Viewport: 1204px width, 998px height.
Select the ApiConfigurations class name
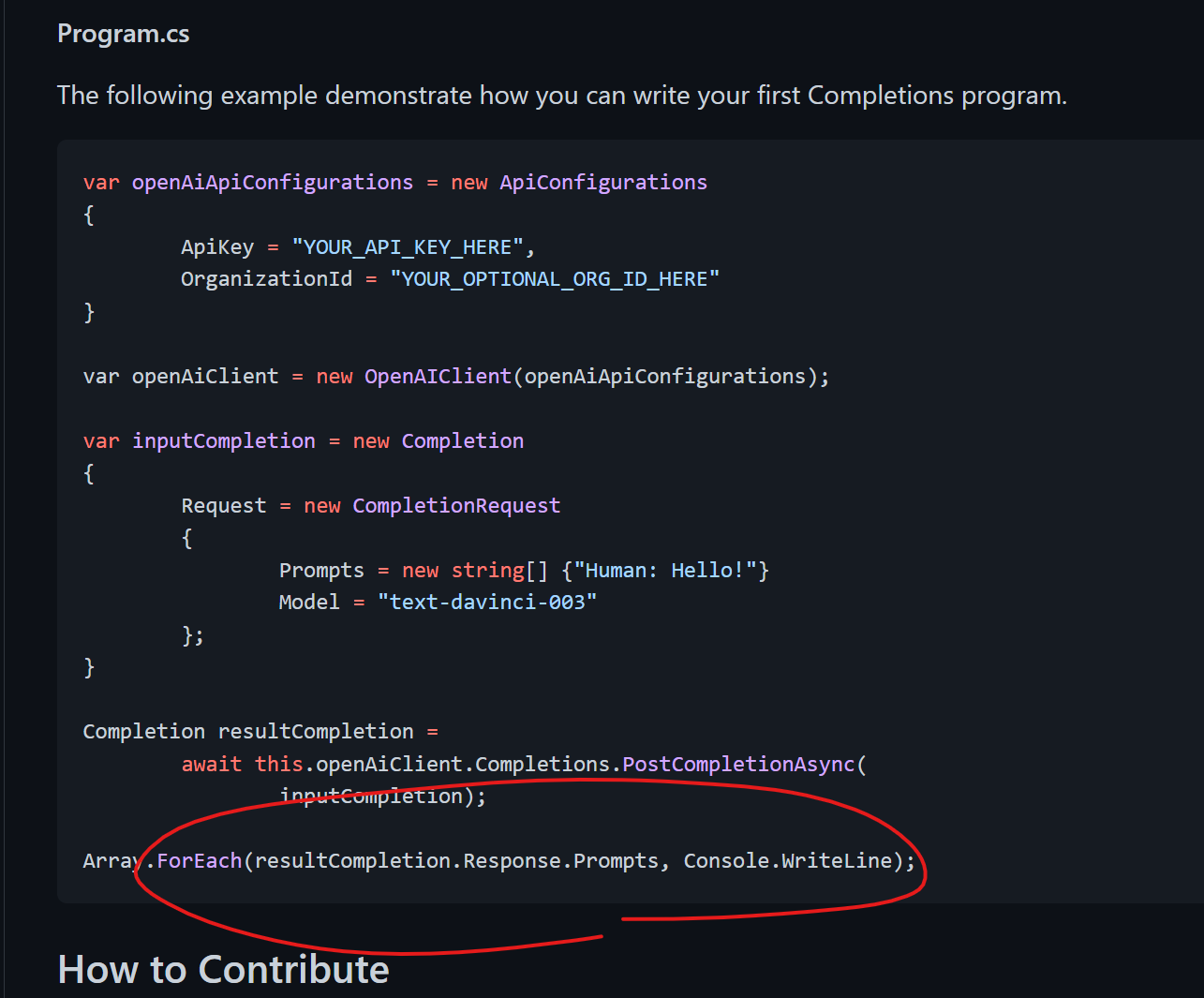point(602,182)
